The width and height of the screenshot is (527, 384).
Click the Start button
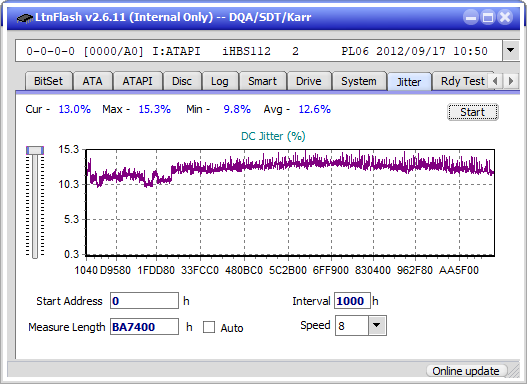point(473,112)
